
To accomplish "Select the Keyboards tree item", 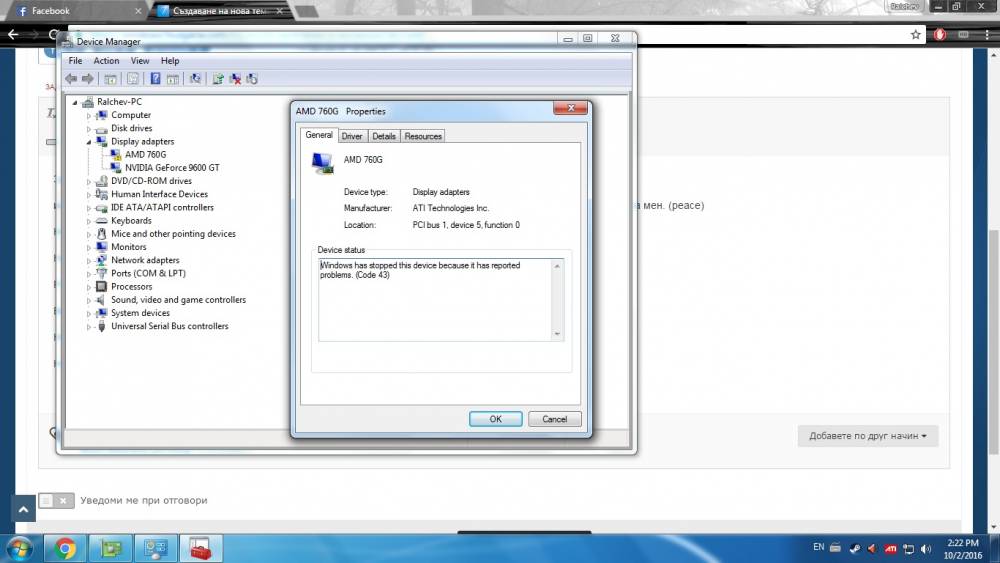I will click(x=131, y=221).
